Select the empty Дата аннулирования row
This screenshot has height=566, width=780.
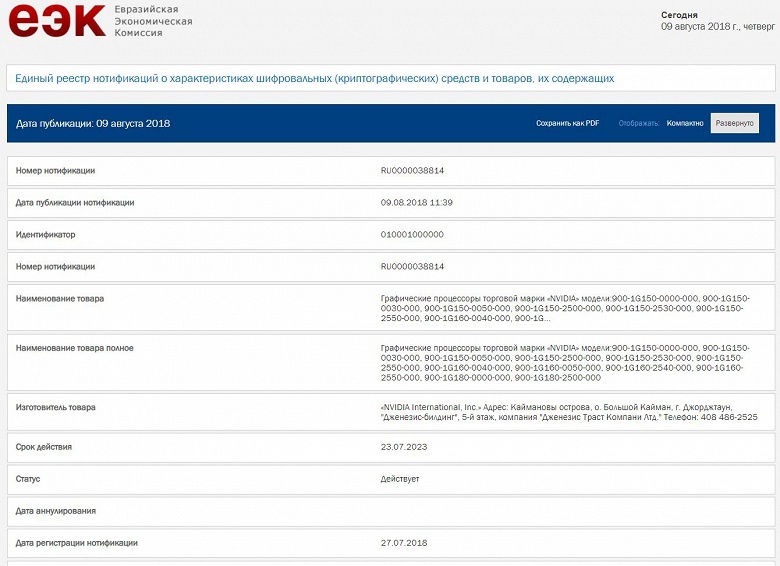click(390, 511)
